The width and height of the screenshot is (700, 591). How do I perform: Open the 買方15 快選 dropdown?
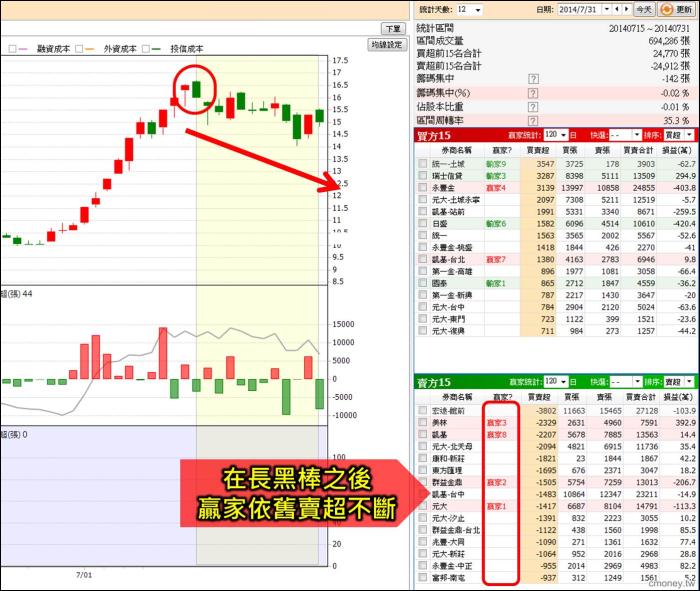click(637, 135)
